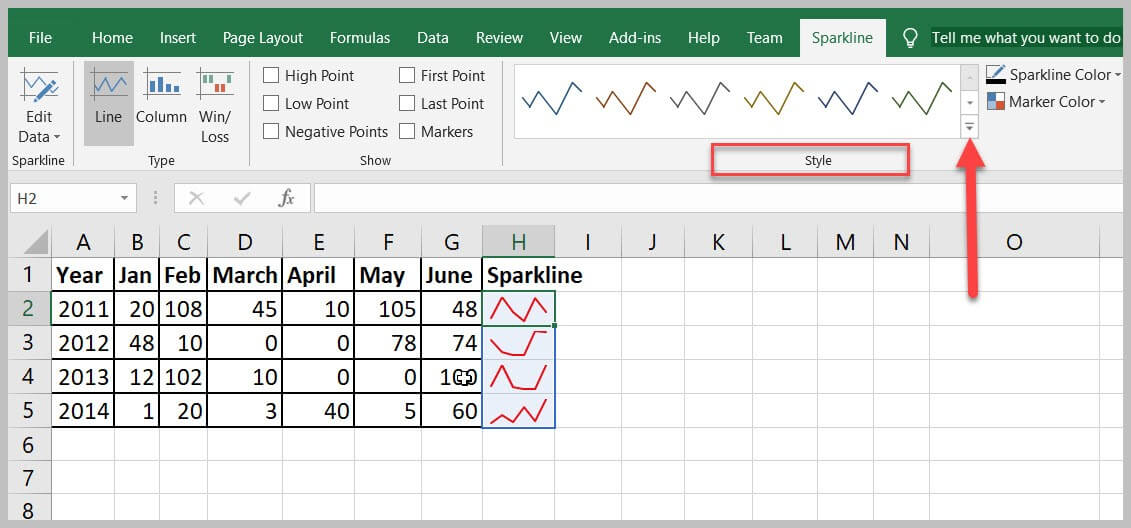1131x528 pixels.
Task: Expand the Style gallery More arrow
Action: [x=969, y=127]
